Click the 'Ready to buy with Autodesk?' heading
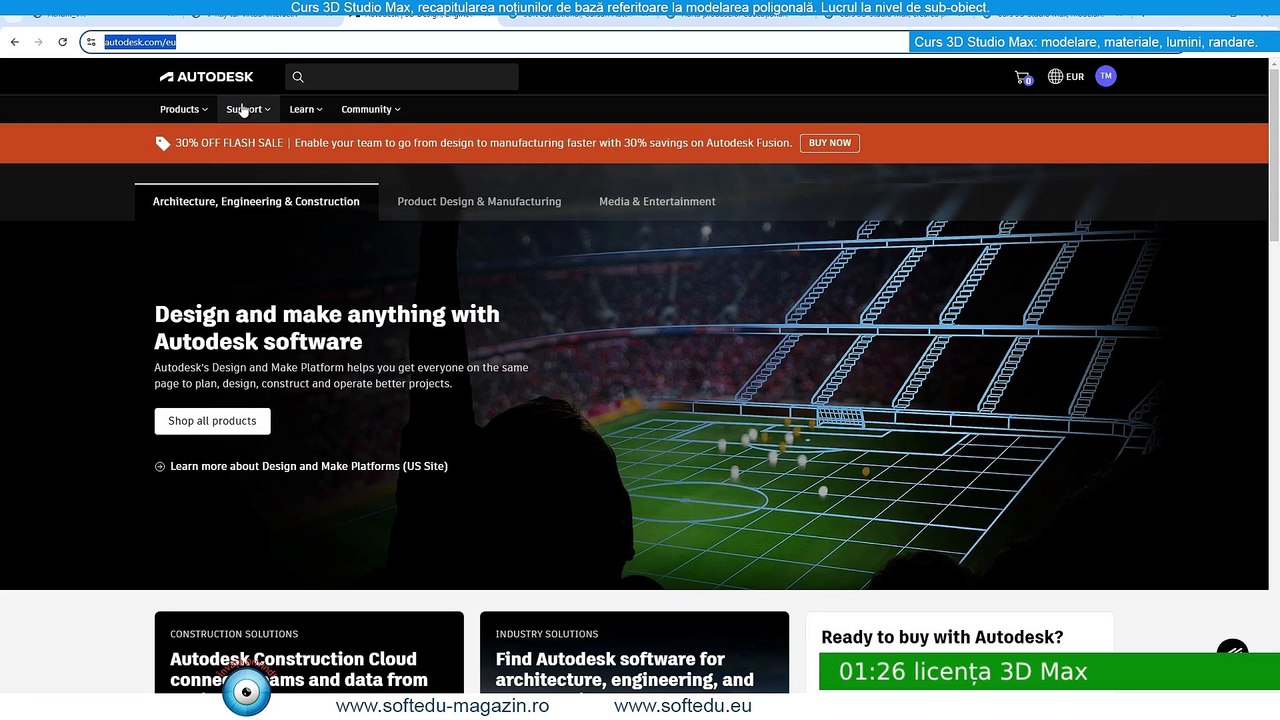Image resolution: width=1280 pixels, height=720 pixels. click(942, 637)
